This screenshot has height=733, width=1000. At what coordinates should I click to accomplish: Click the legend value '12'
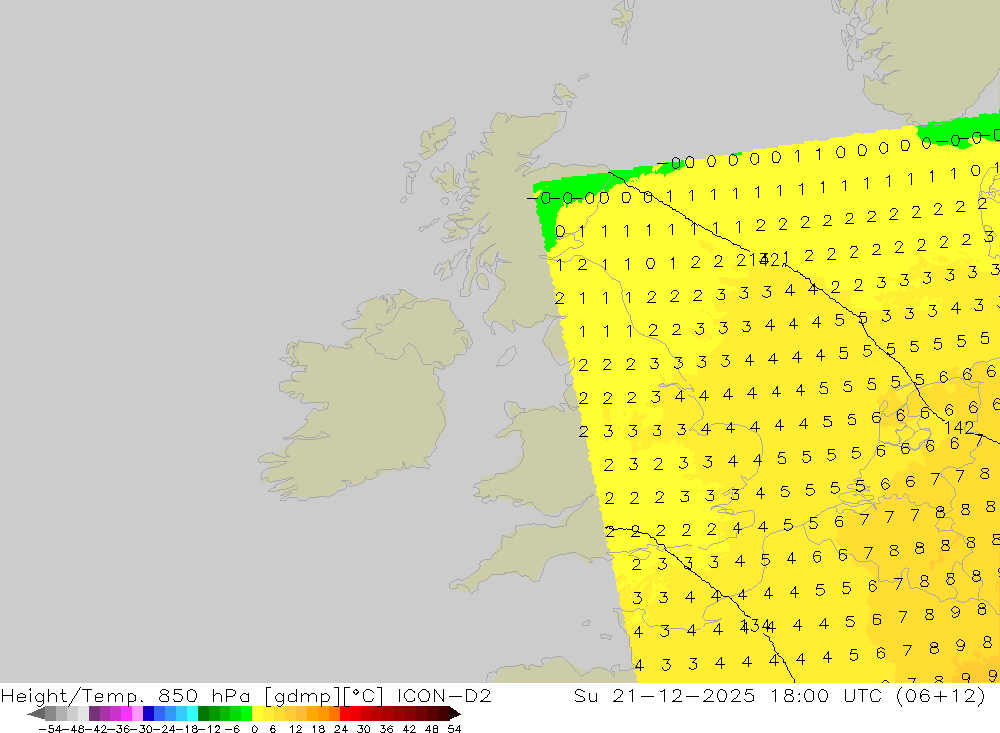pyautogui.click(x=296, y=729)
